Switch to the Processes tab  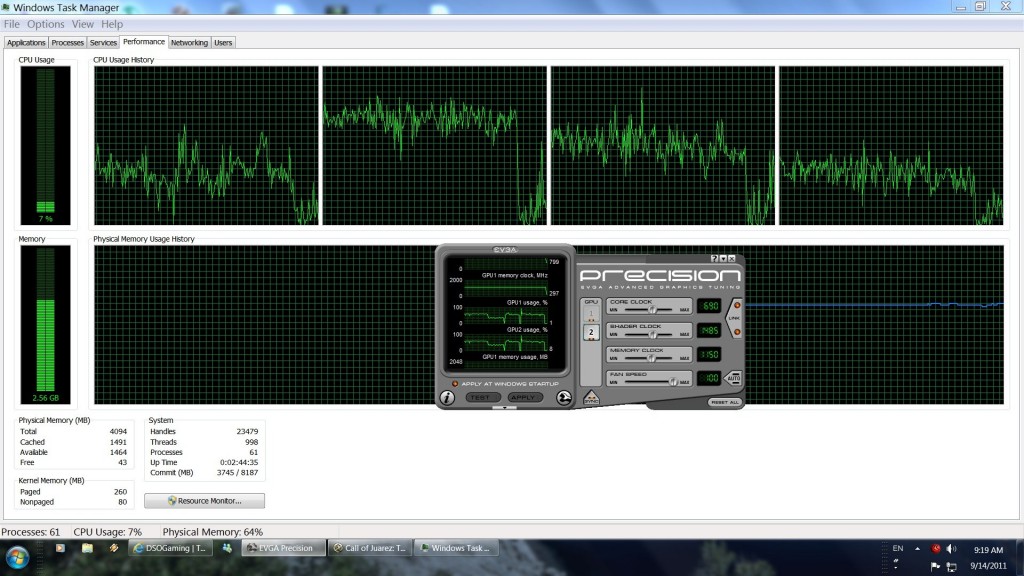(x=68, y=43)
